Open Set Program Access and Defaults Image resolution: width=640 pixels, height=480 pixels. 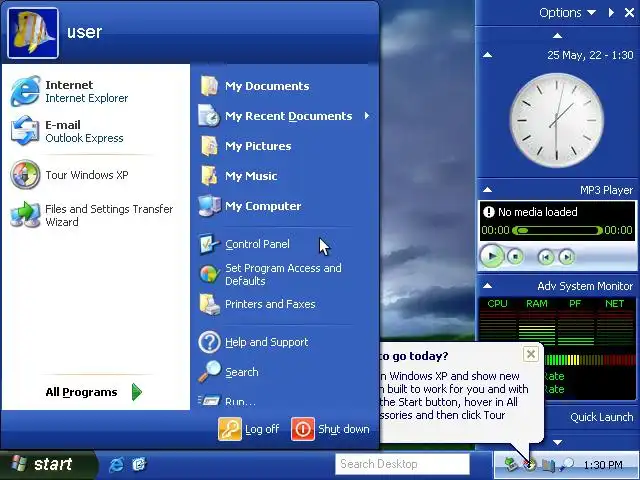pyautogui.click(x=271, y=274)
